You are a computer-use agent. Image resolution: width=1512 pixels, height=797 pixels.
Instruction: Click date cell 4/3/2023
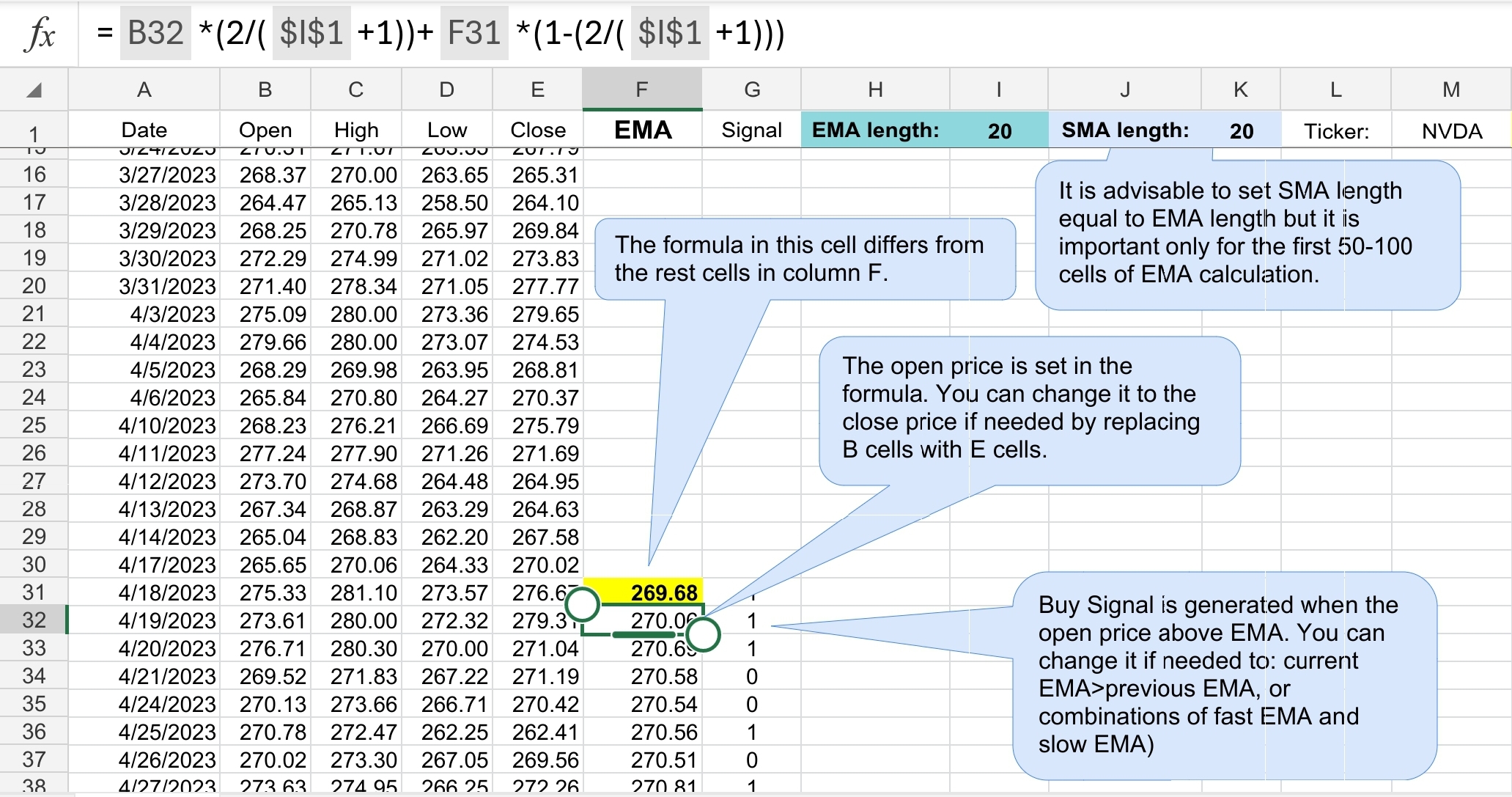144,314
